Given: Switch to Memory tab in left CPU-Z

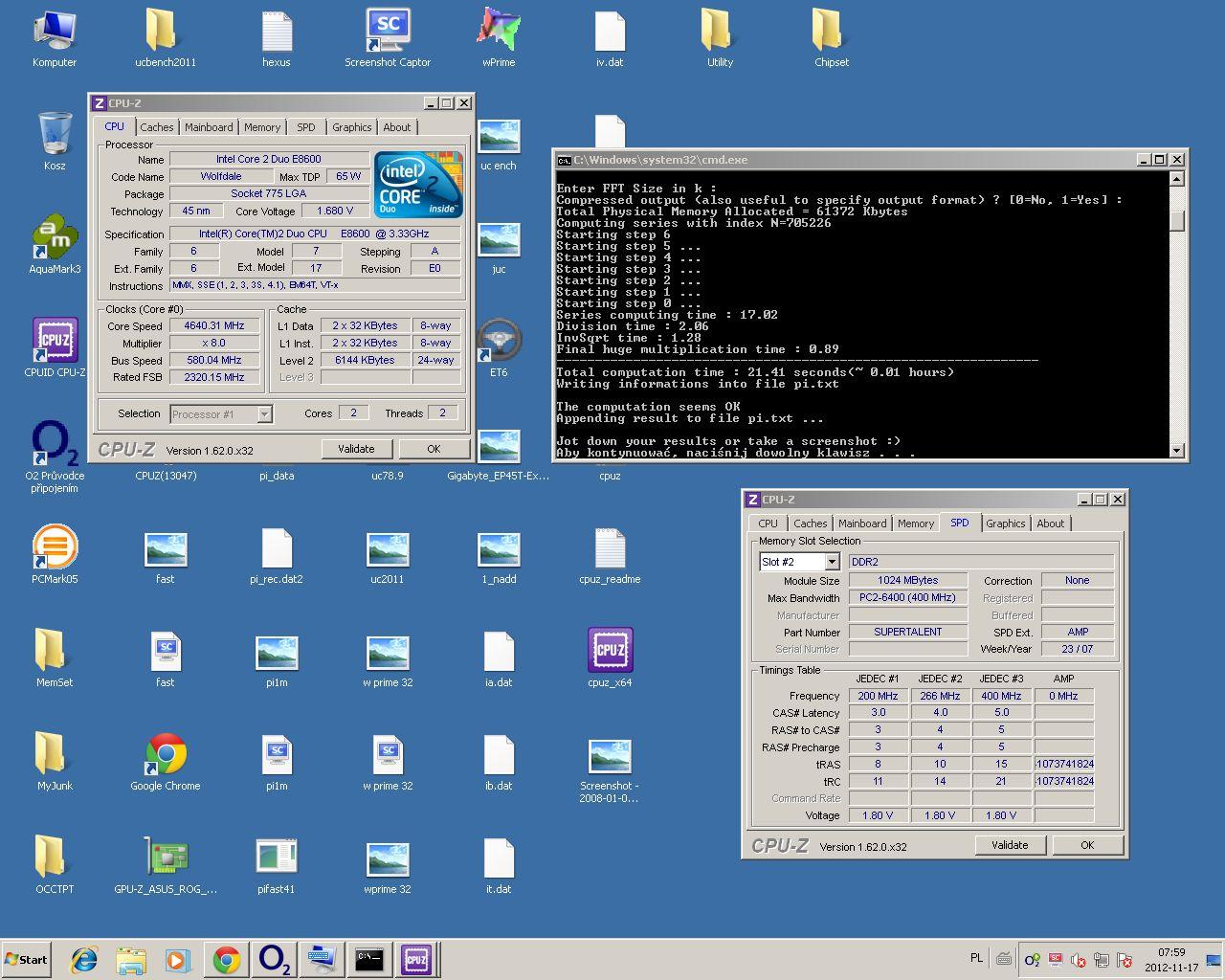Looking at the screenshot, I should tap(262, 127).
